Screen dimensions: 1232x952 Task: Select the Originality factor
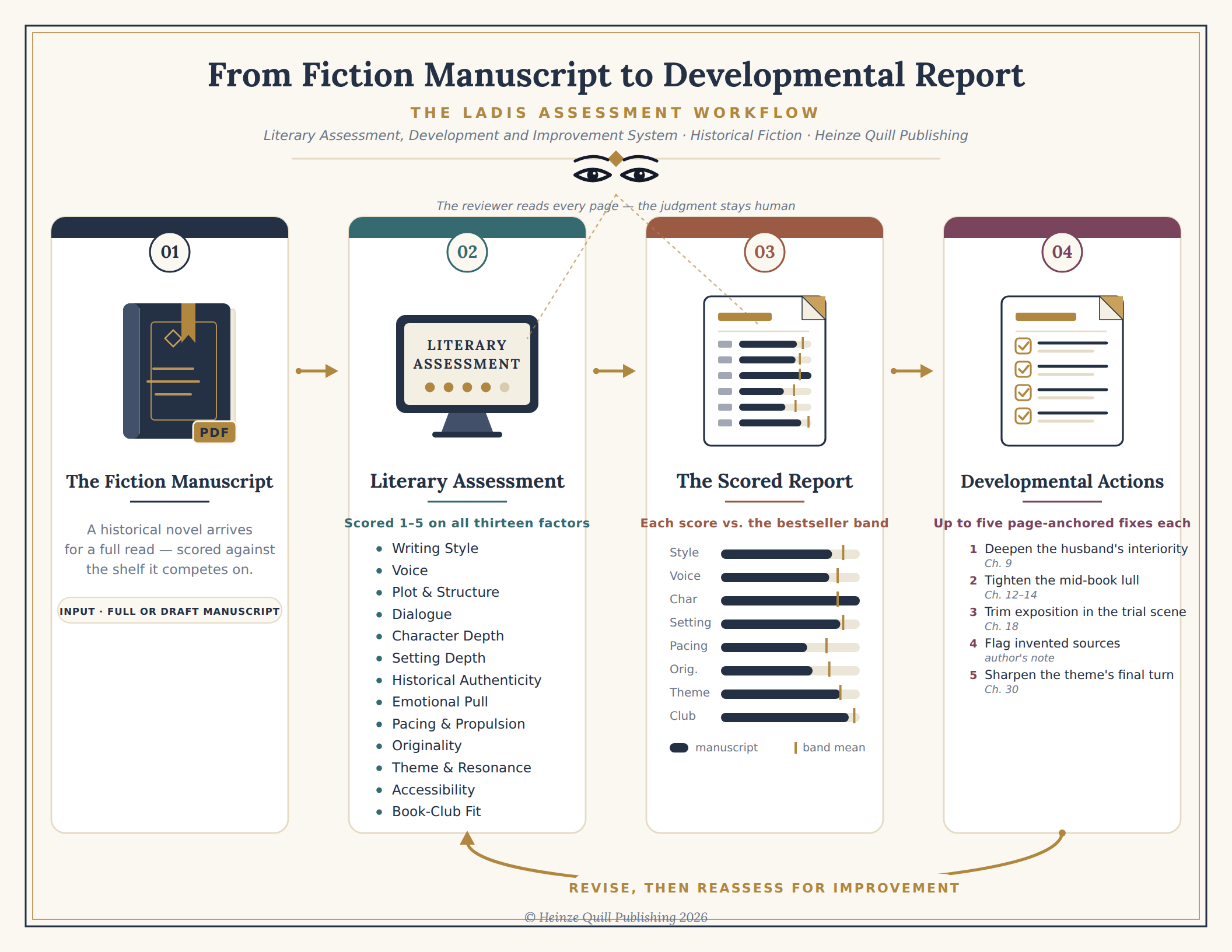pyautogui.click(x=427, y=745)
